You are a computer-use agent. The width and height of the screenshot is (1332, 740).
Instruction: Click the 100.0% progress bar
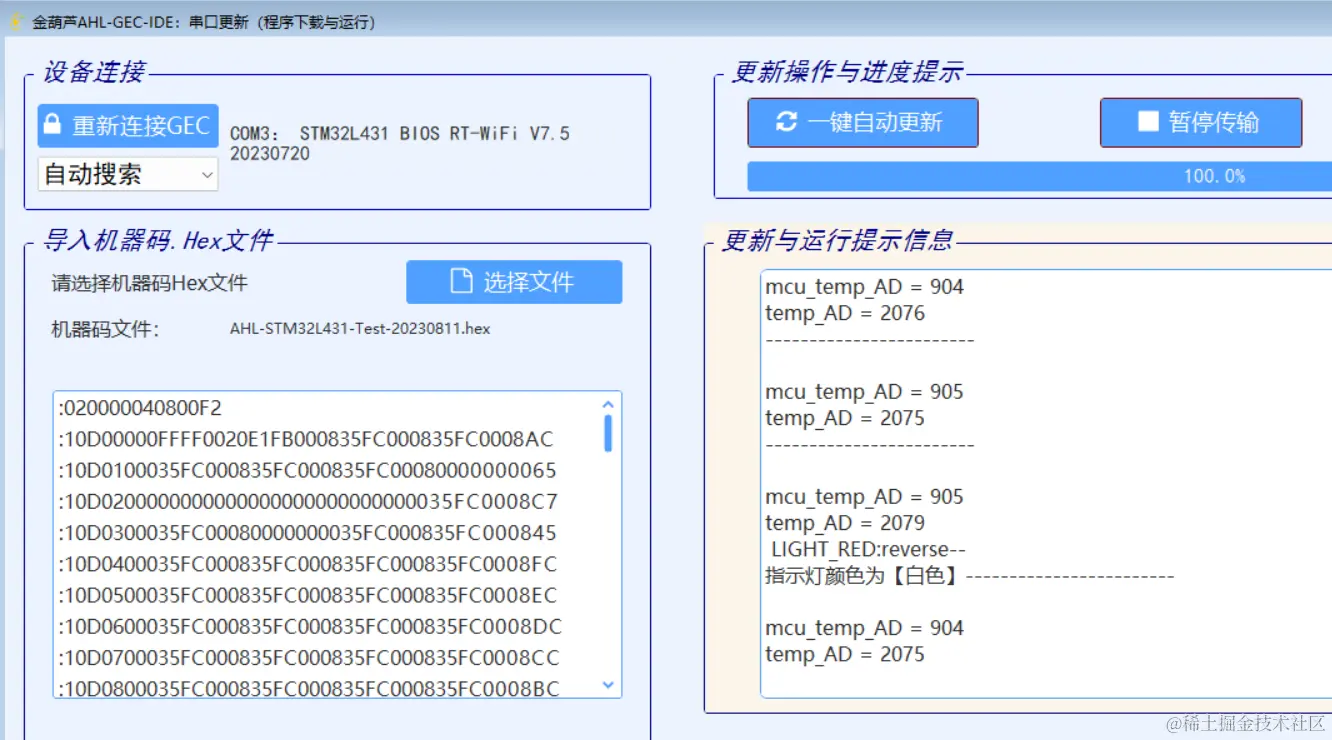tap(1037, 176)
